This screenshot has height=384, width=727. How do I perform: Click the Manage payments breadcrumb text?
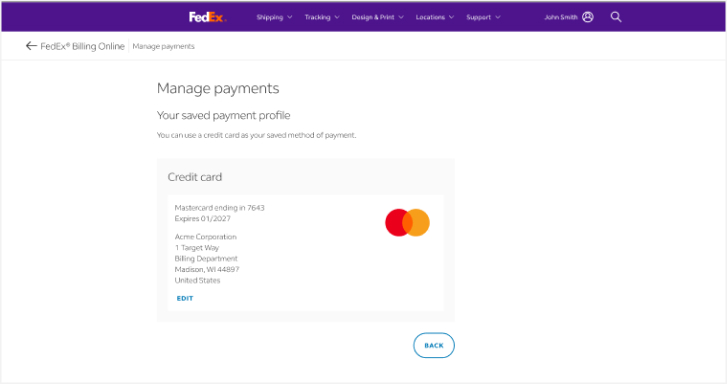coord(164,46)
